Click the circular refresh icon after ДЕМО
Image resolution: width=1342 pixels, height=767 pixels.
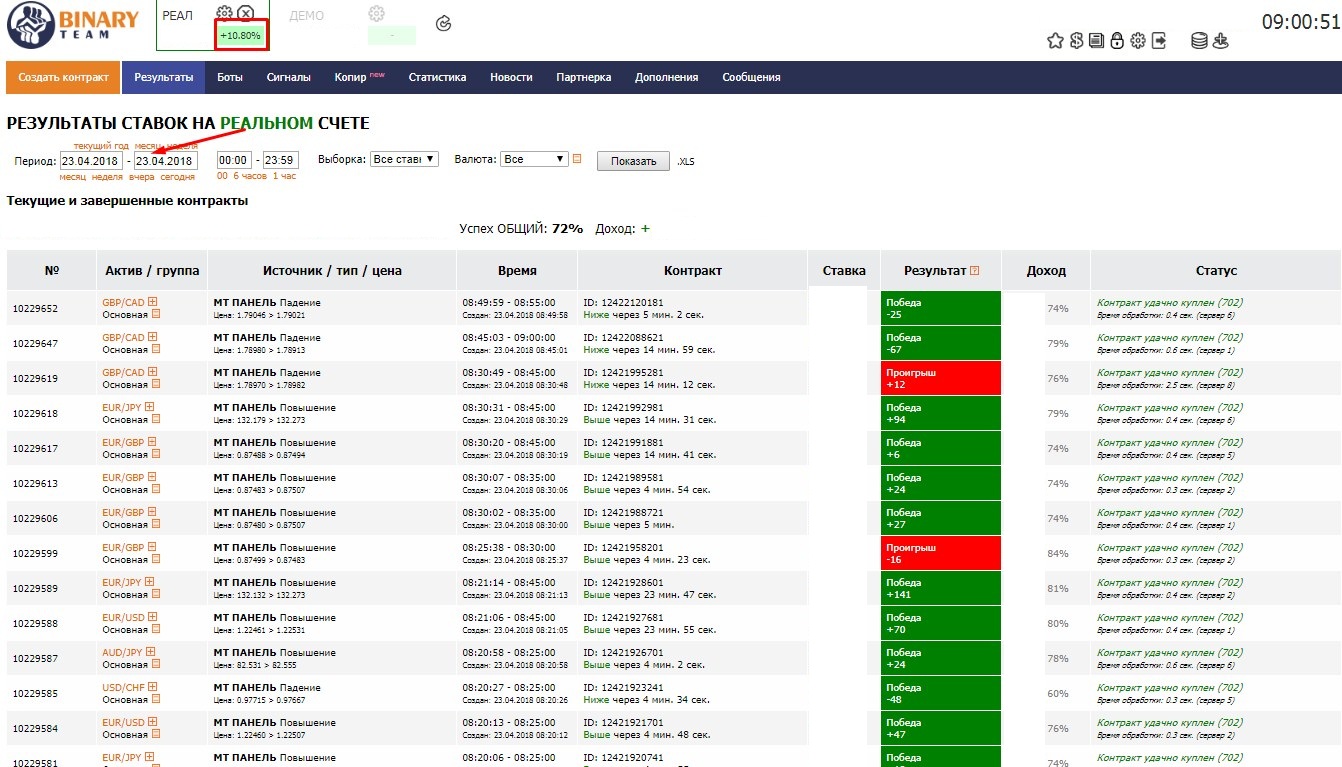[444, 23]
